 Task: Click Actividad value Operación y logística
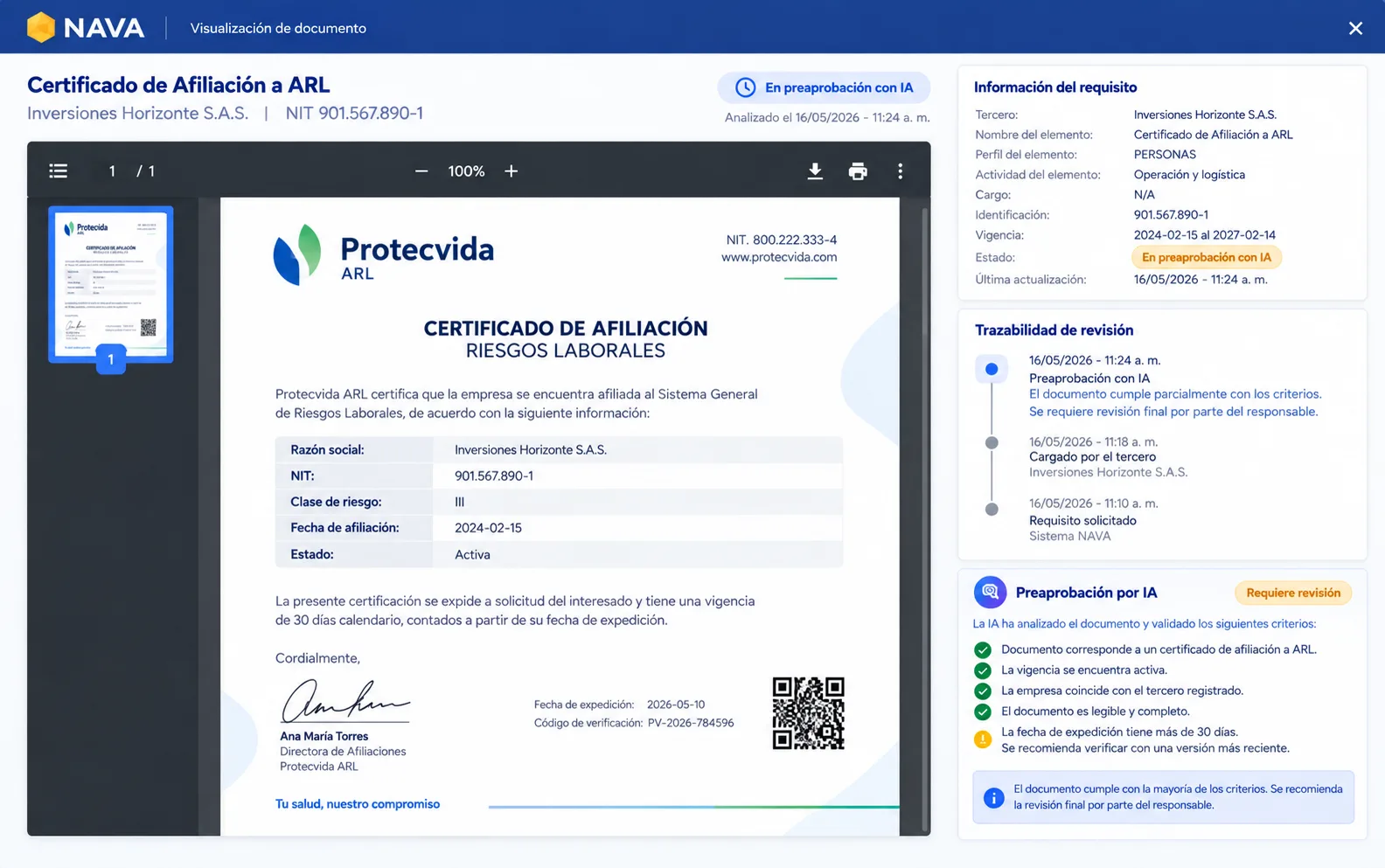coord(1189,175)
